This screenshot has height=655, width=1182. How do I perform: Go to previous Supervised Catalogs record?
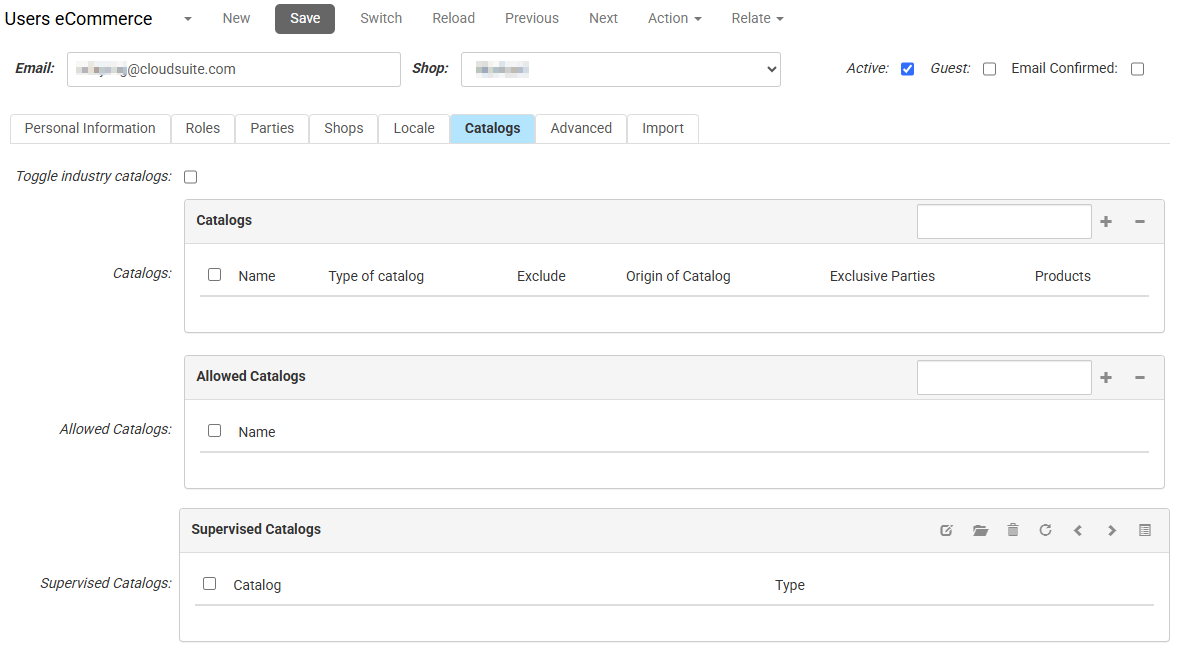click(1078, 530)
